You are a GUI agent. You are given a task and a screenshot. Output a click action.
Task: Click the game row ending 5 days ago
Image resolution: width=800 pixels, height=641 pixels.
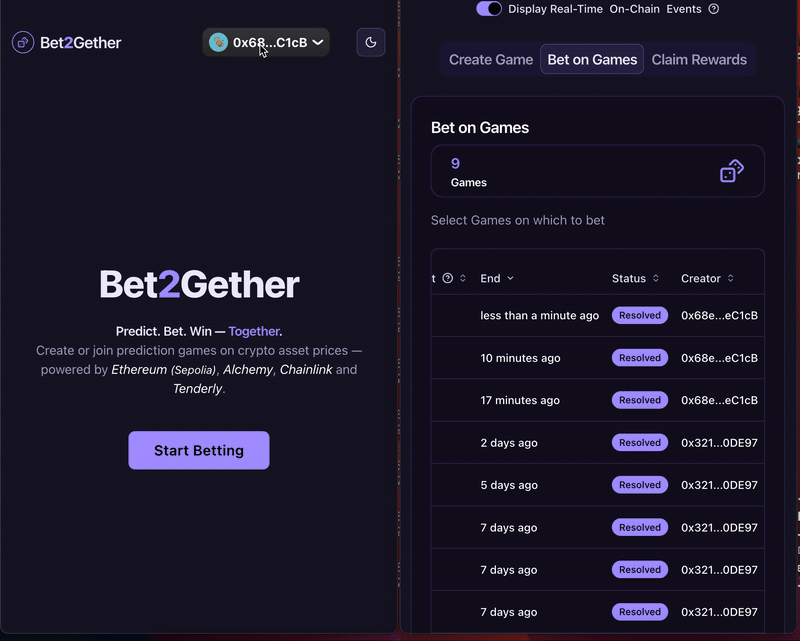pyautogui.click(x=509, y=485)
